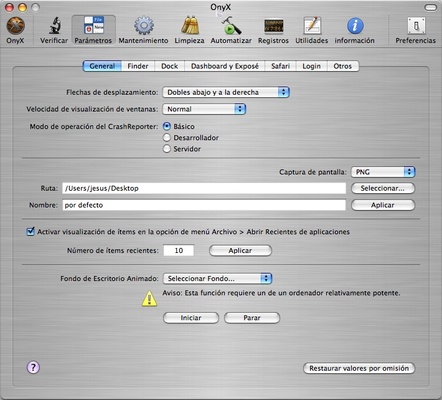This screenshot has width=442, height=400.
Task: Click the Seleccionar... button for the path
Action: pyautogui.click(x=383, y=188)
